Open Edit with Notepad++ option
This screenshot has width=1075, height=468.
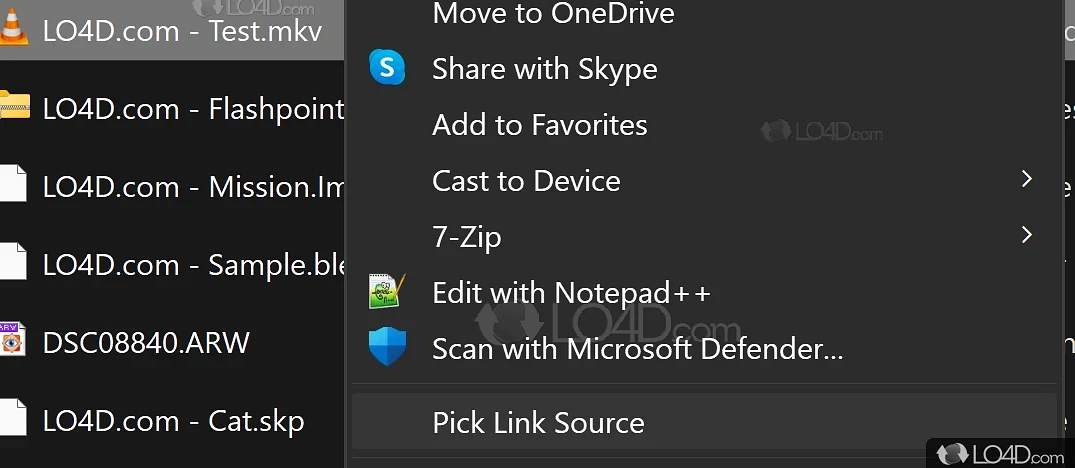[571, 292]
